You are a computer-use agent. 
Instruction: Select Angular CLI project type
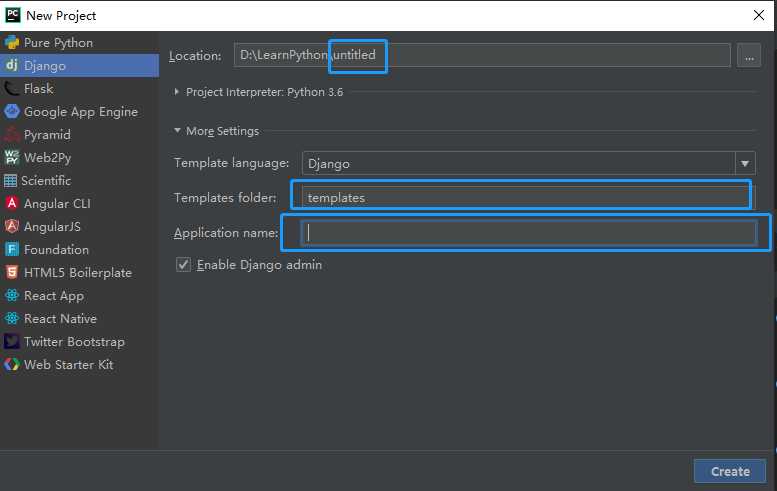coord(79,203)
